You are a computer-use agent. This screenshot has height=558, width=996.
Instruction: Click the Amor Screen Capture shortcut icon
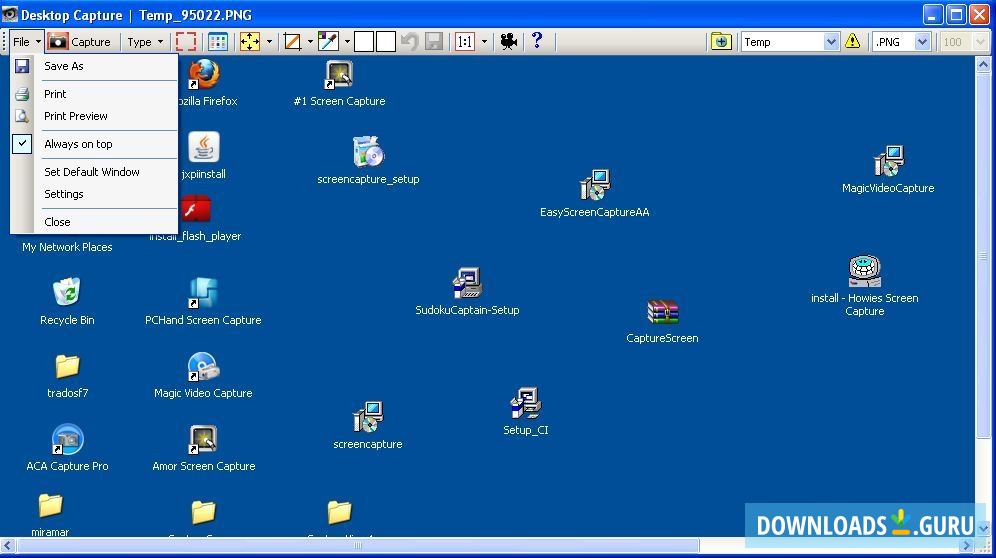click(203, 440)
